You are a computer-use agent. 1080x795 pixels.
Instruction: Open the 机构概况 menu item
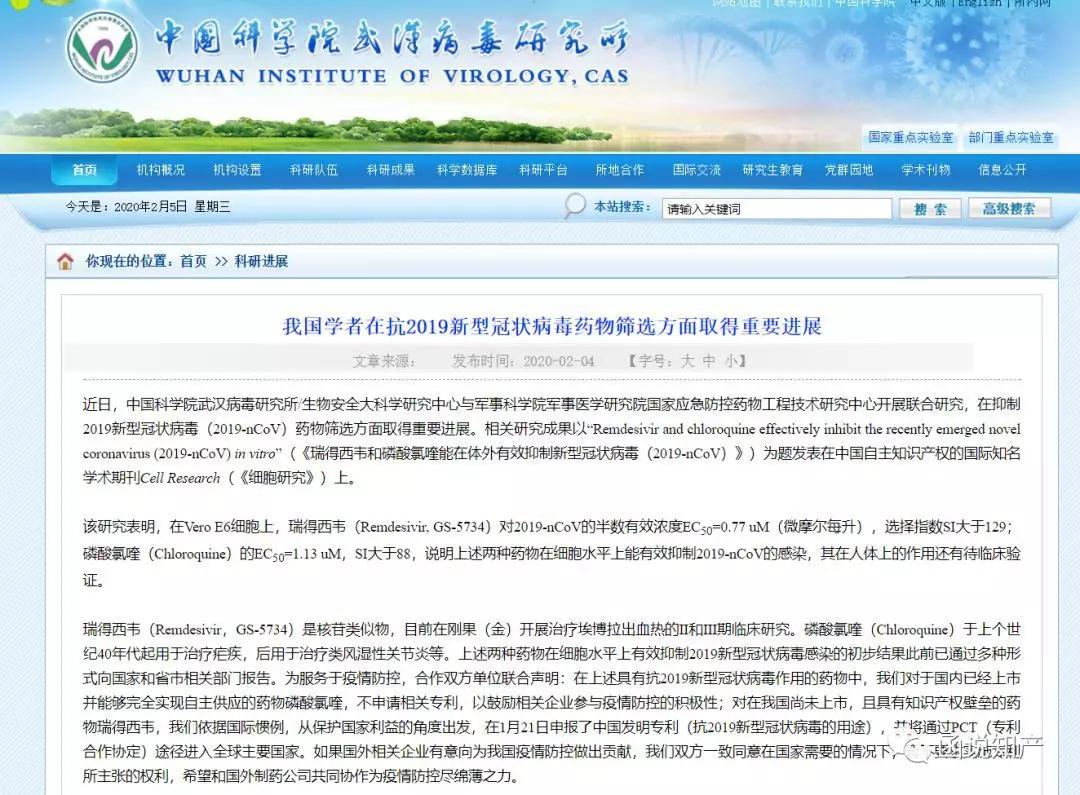click(x=161, y=169)
